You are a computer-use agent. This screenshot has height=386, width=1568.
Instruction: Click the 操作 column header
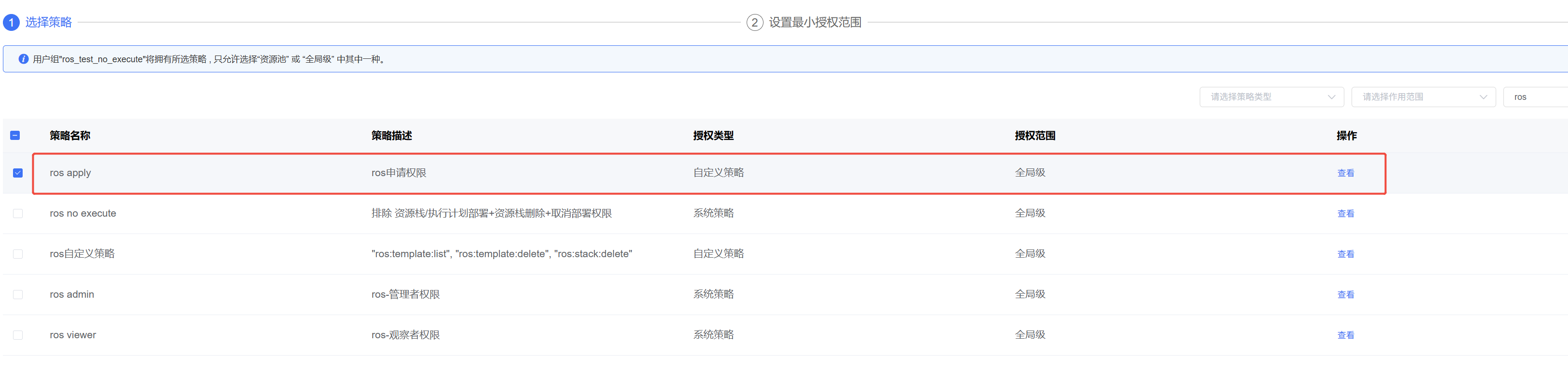pos(1346,136)
